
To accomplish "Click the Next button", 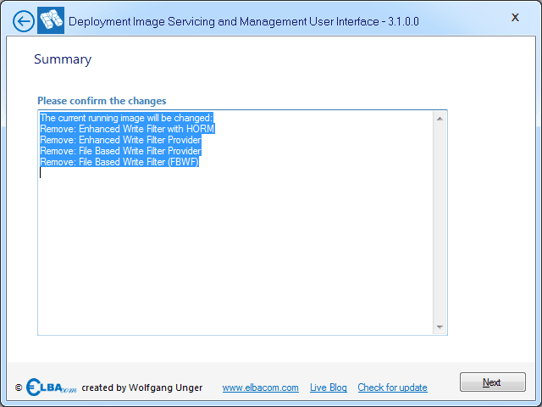I will 493,382.
